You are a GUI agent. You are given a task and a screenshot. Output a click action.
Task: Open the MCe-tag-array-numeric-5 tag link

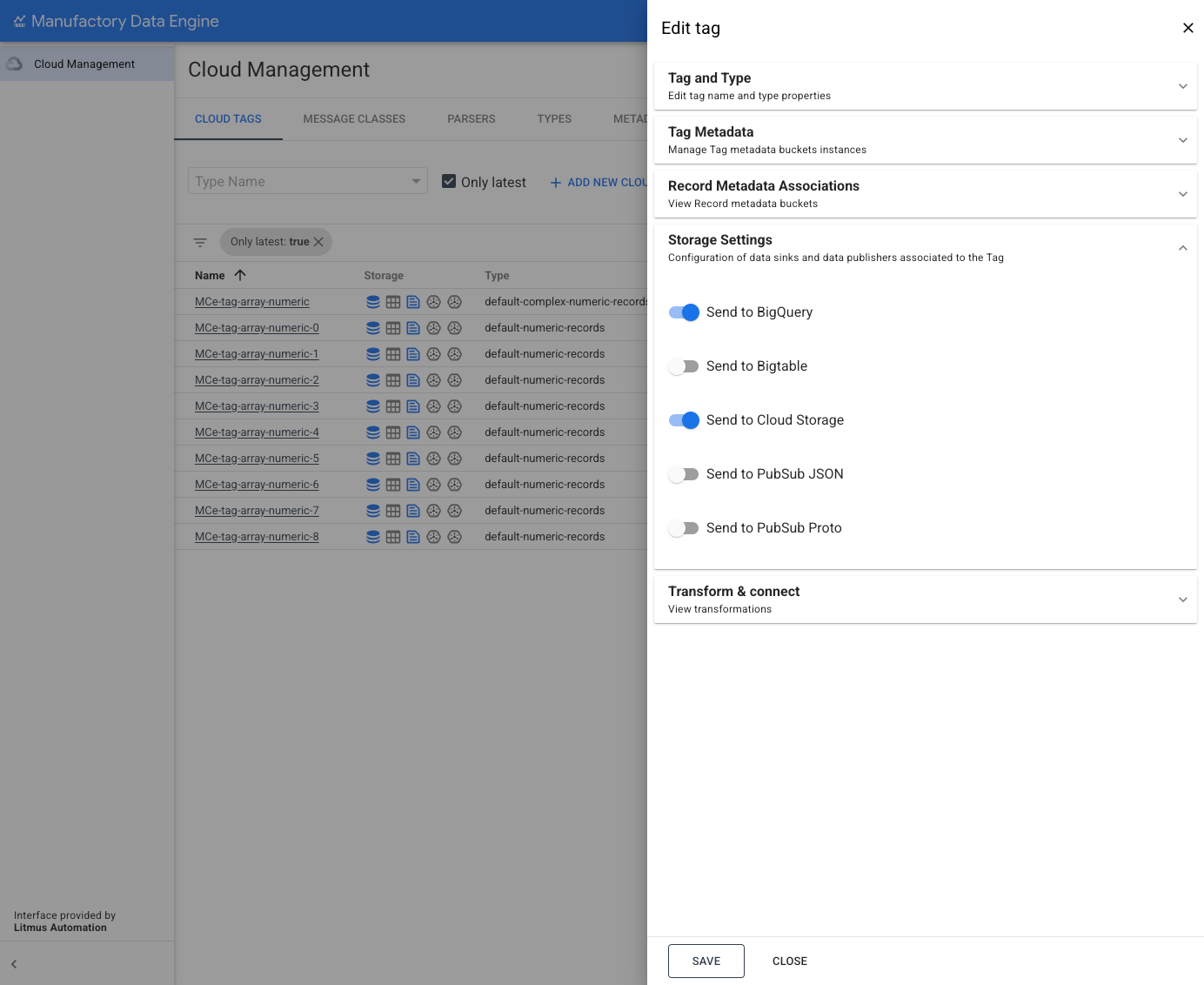click(256, 459)
